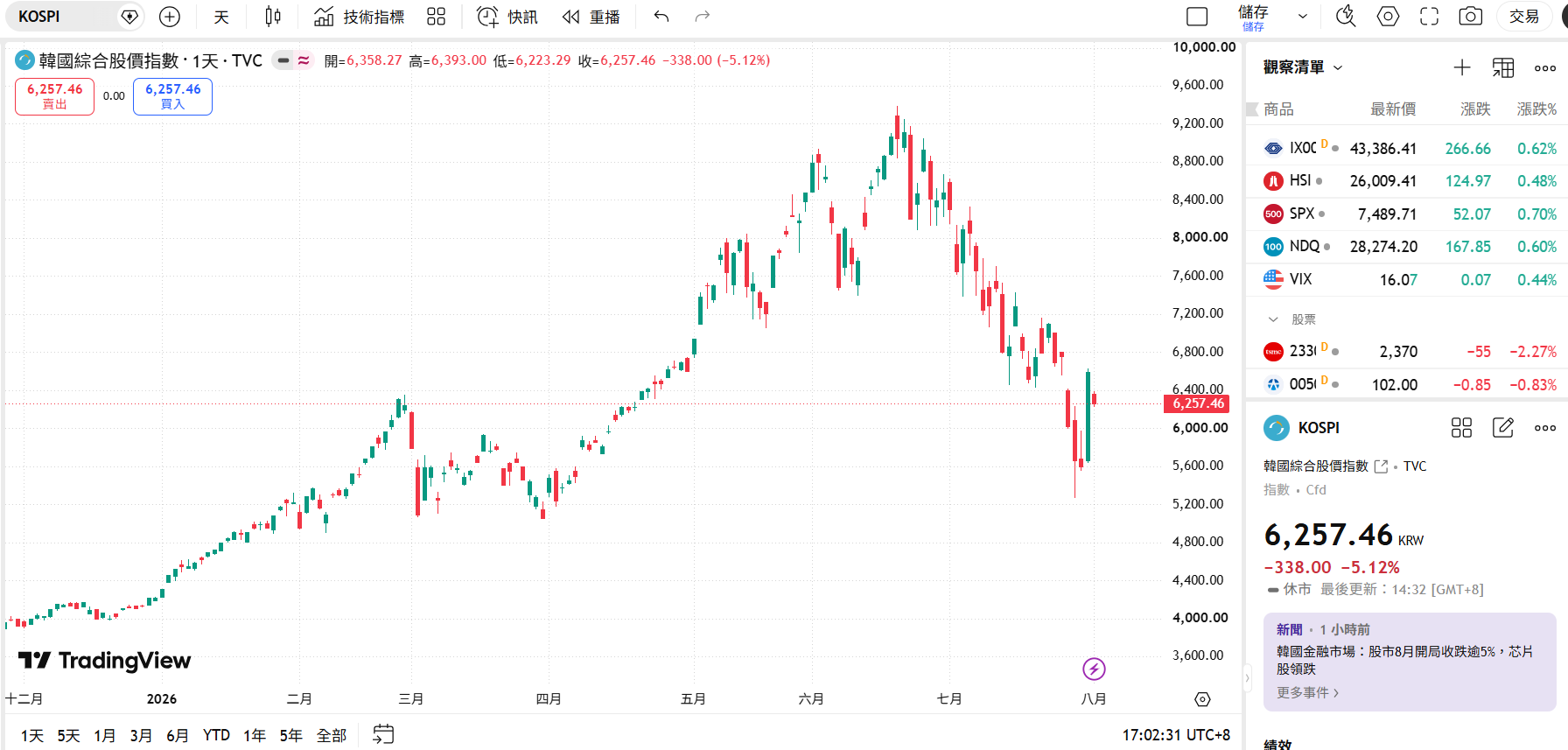Sort watchlist by 商品 column
Screen dimensions: 1568x750
click(x=1278, y=109)
